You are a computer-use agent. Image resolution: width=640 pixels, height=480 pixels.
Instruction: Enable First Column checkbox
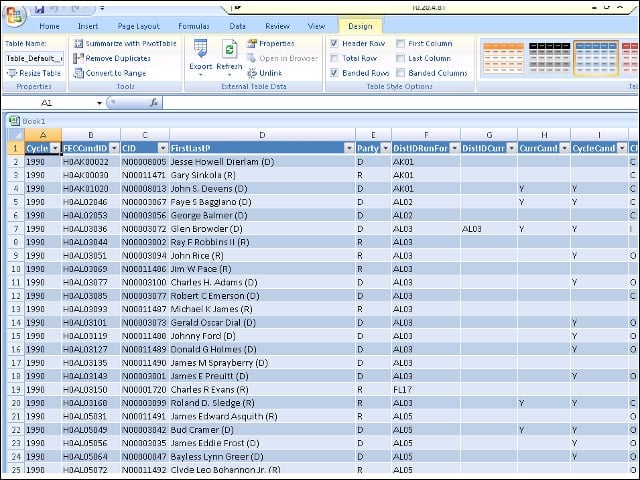[400, 43]
